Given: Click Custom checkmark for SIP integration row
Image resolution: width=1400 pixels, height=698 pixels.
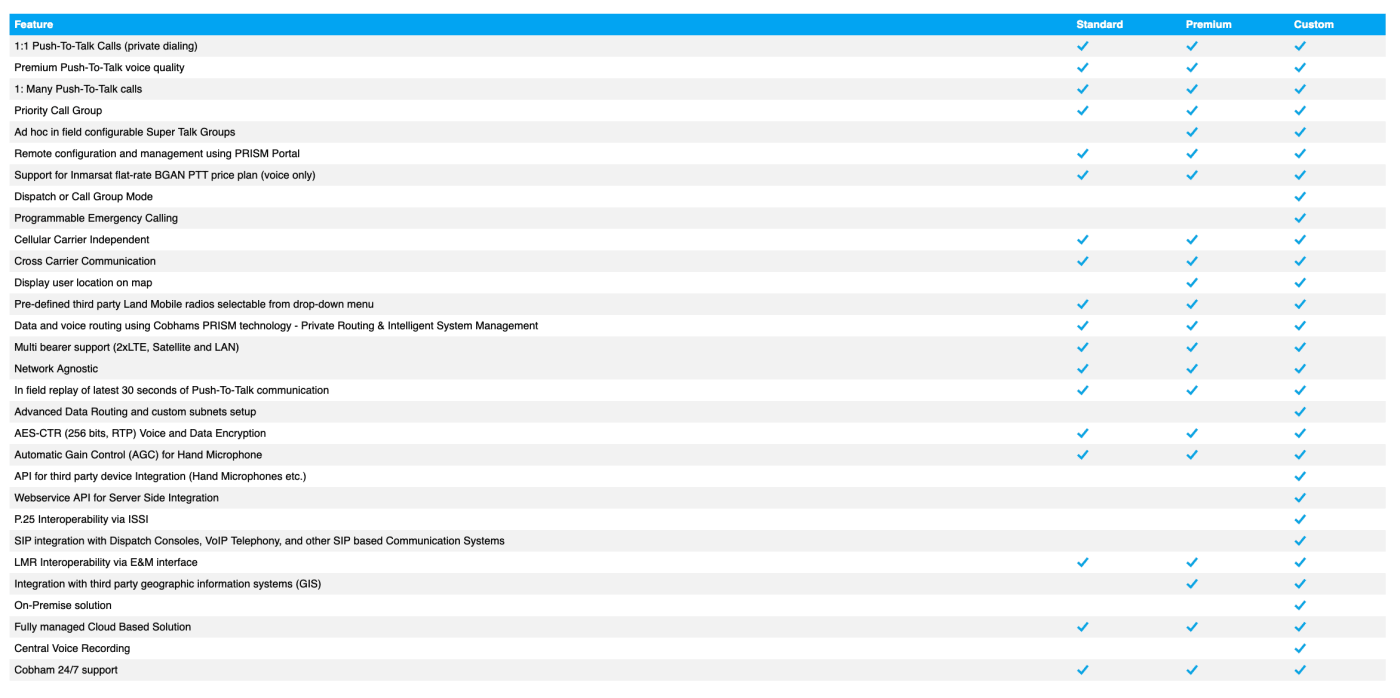Looking at the screenshot, I should coord(1300,541).
